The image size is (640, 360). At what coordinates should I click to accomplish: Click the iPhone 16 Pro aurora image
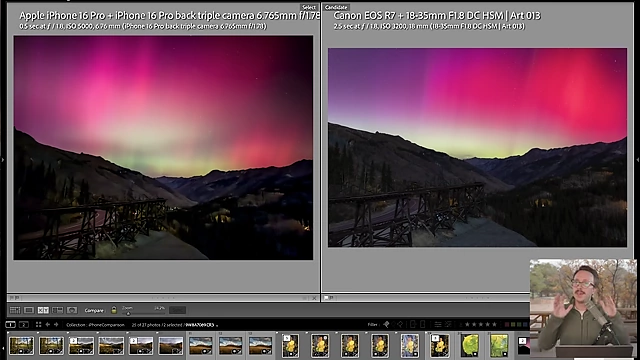tap(163, 147)
